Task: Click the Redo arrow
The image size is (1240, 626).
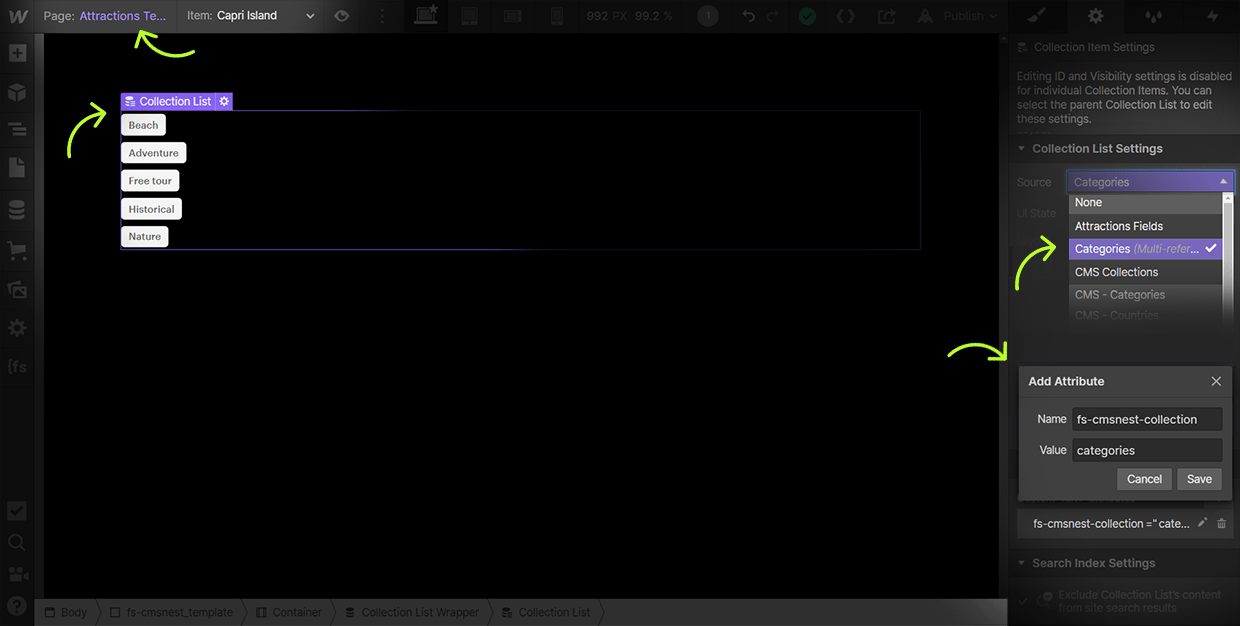Action: (x=771, y=16)
